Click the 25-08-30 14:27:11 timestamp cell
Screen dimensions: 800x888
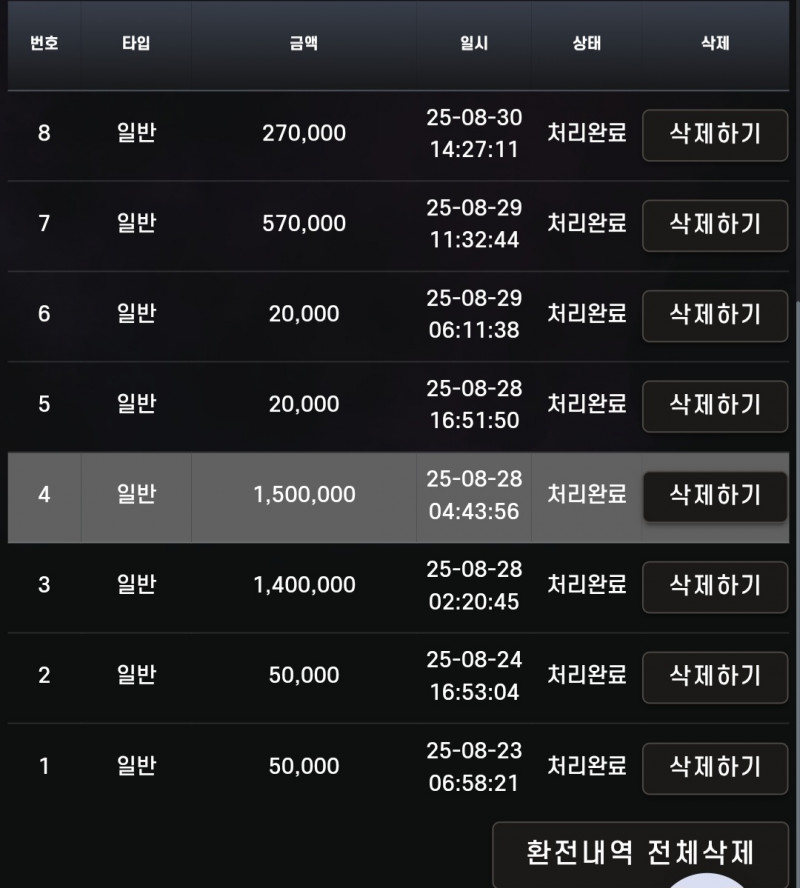[474, 134]
